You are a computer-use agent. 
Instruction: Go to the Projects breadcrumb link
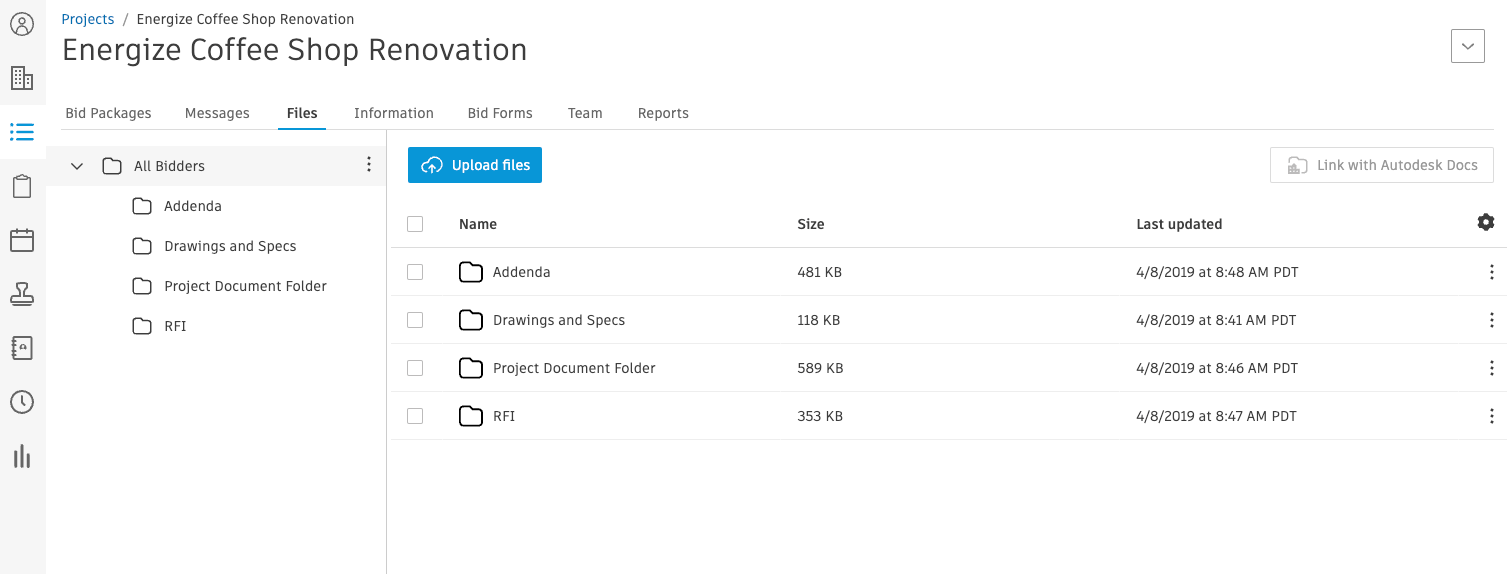click(x=88, y=19)
